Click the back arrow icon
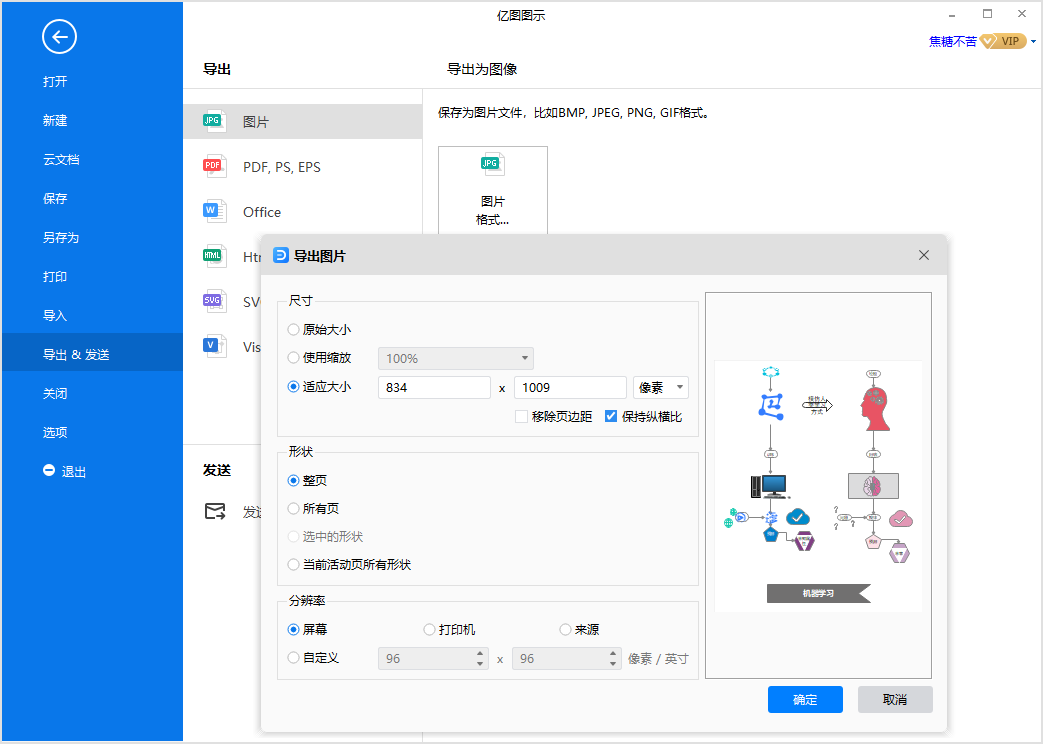 coord(59,38)
